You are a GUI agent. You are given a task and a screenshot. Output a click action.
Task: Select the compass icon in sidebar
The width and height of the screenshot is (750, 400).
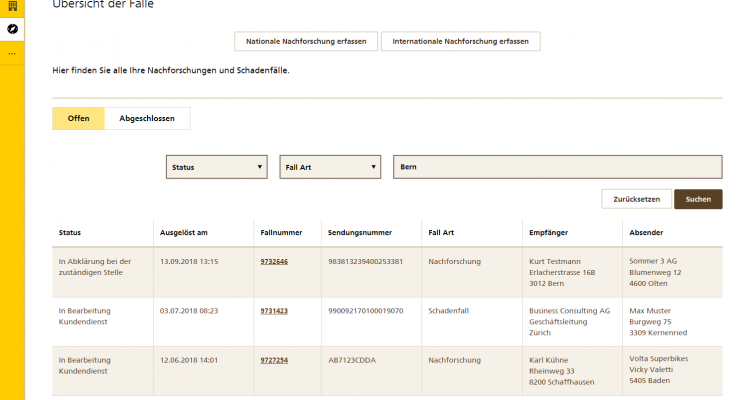click(x=12, y=29)
